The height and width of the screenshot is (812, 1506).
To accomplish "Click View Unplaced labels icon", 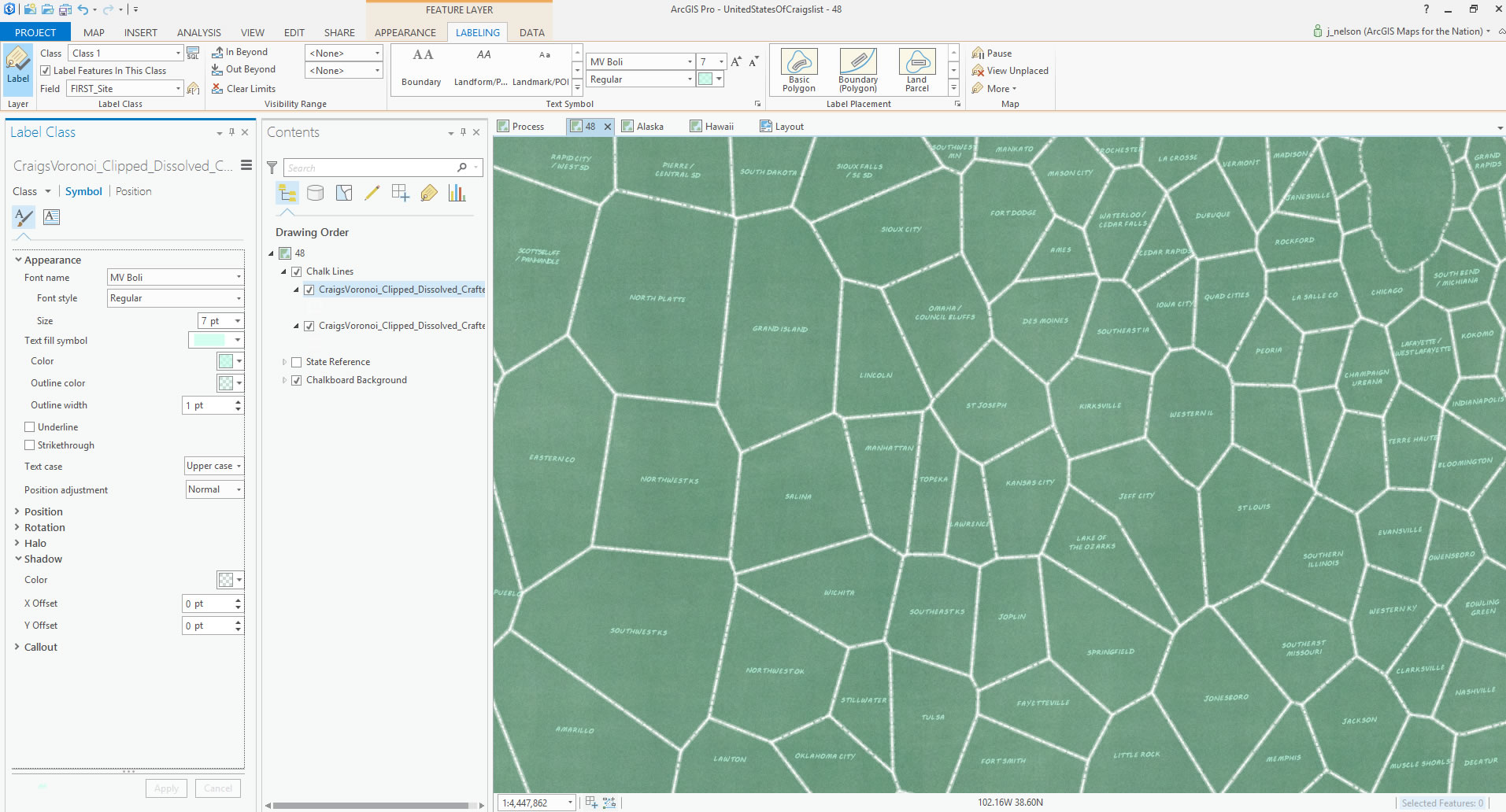I will pos(979,71).
